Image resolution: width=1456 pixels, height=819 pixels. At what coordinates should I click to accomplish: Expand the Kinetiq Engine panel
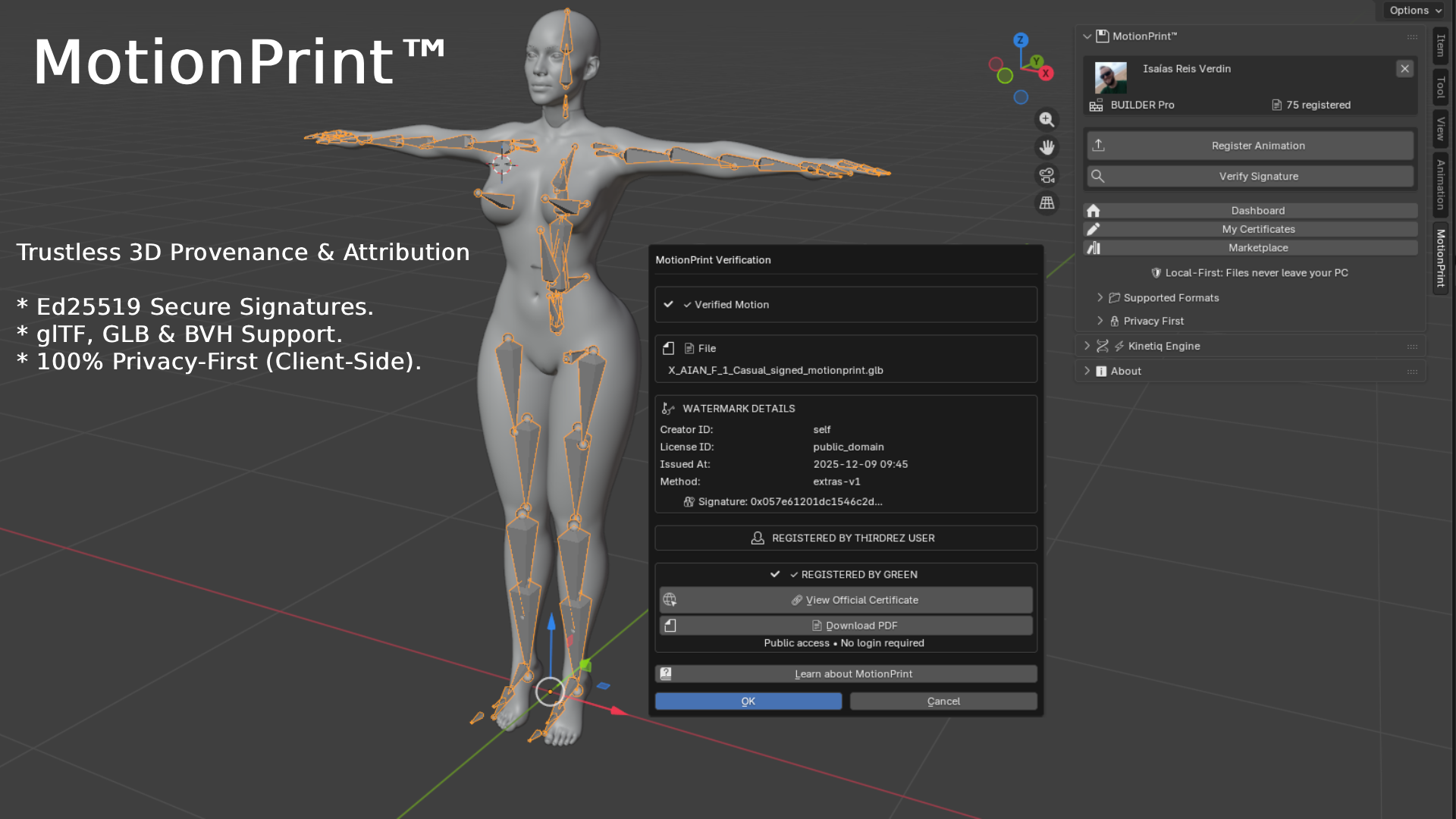tap(1087, 346)
